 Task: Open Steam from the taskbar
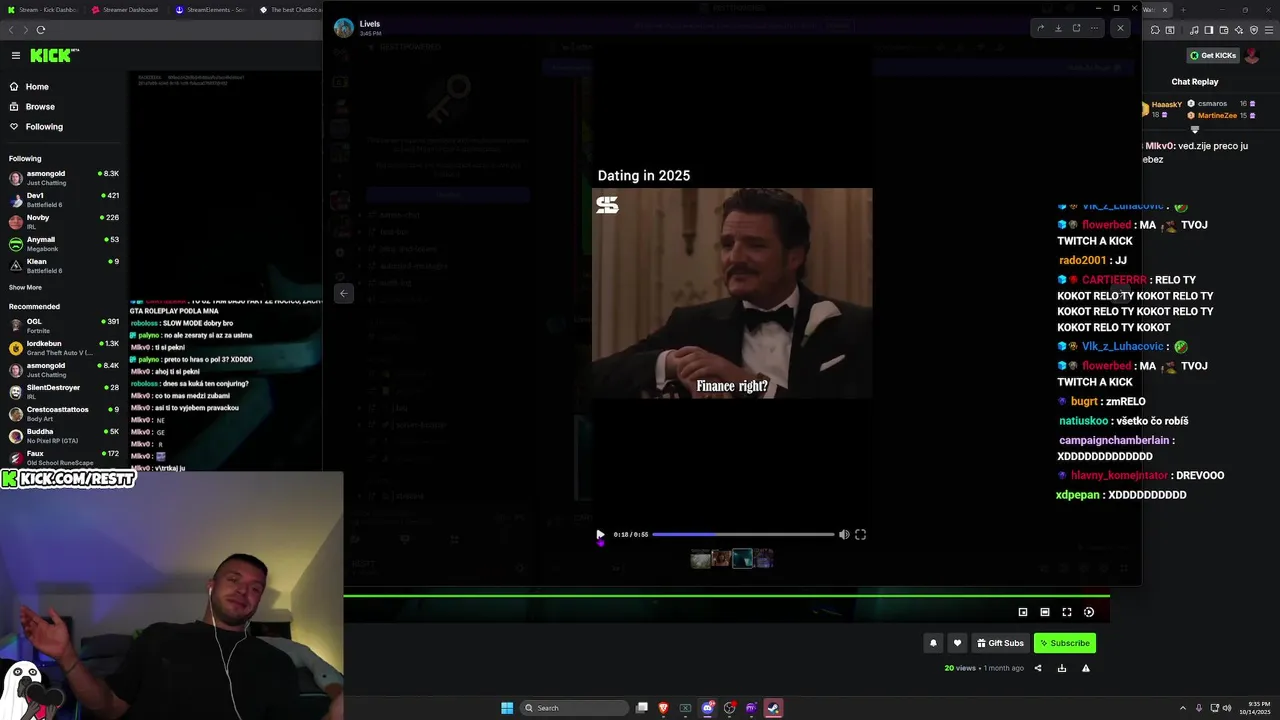tap(773, 708)
